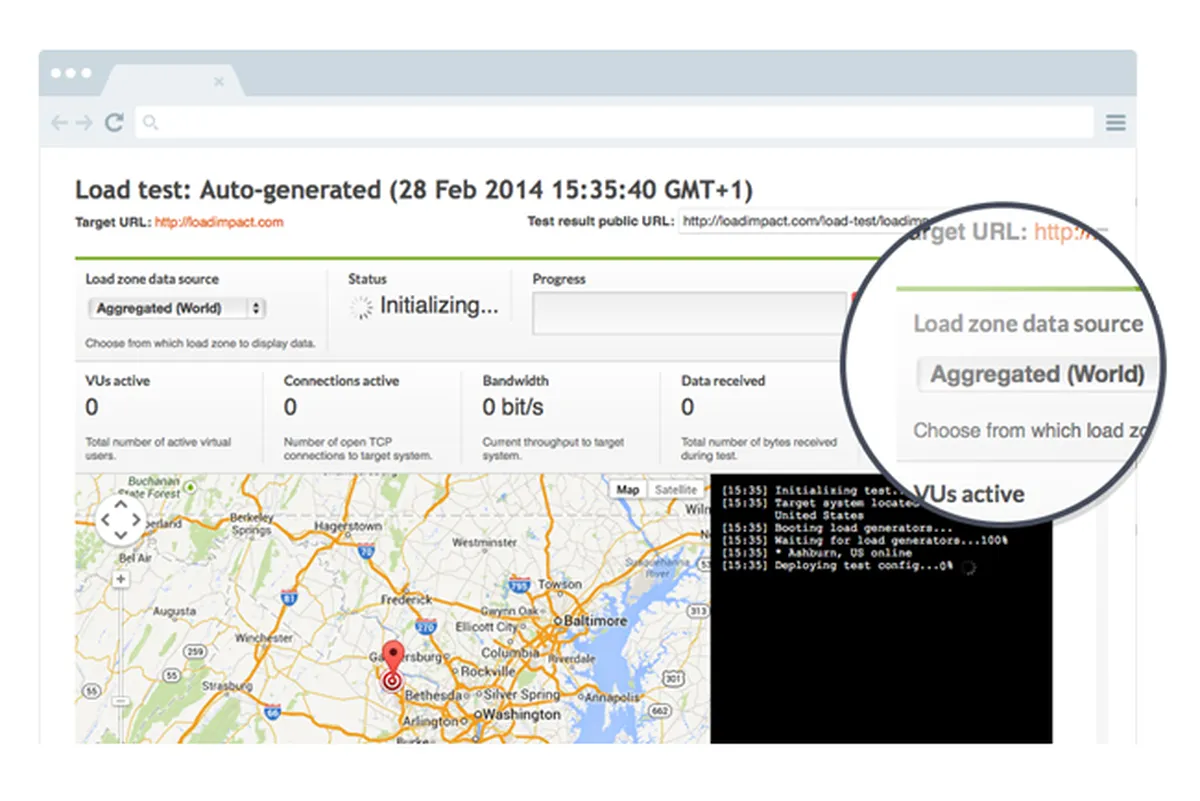This screenshot has height=801, width=1200.
Task: Click the browser back arrow
Action: click(59, 123)
